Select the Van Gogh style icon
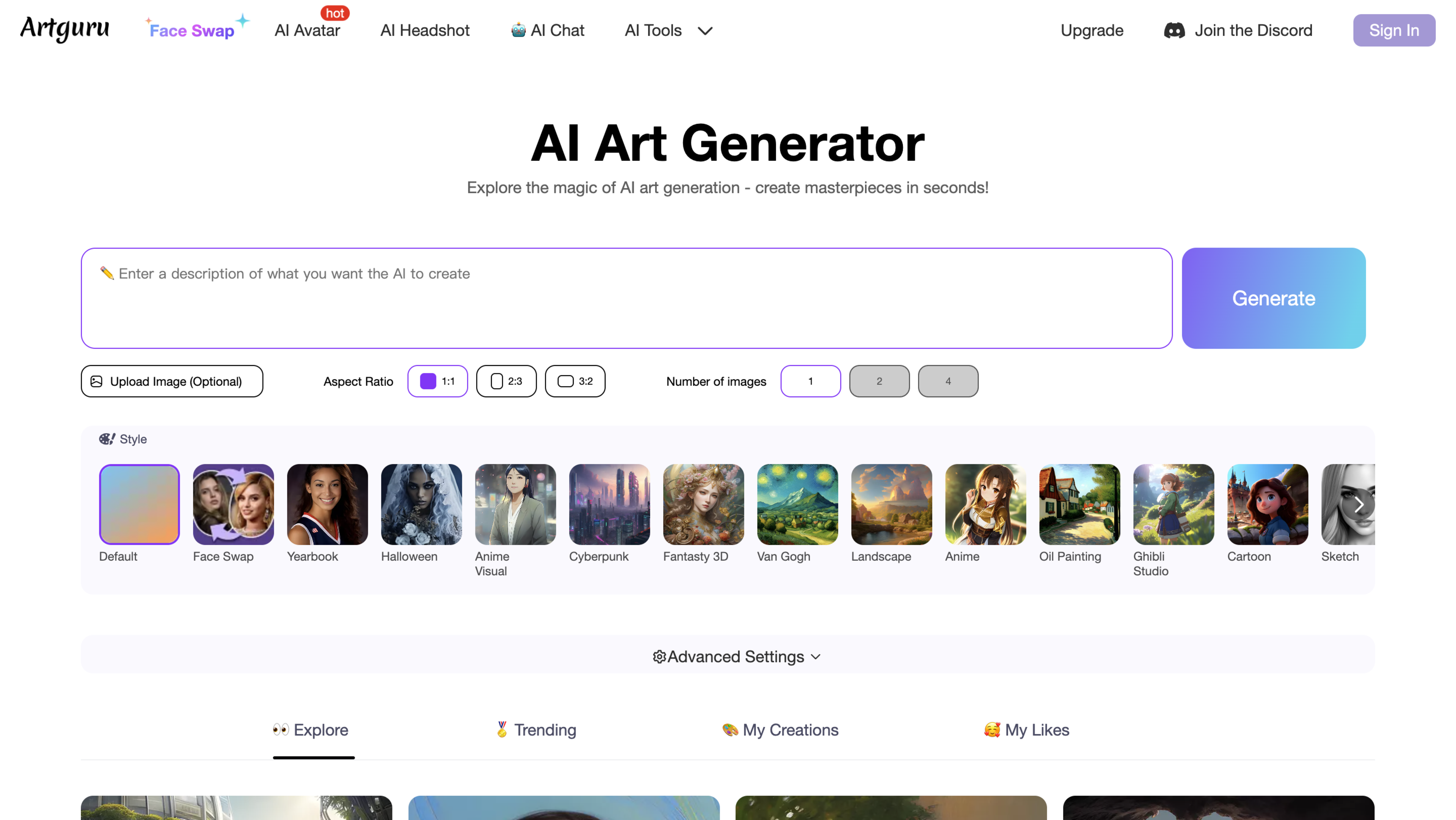The image size is (1456, 820). tap(797, 504)
